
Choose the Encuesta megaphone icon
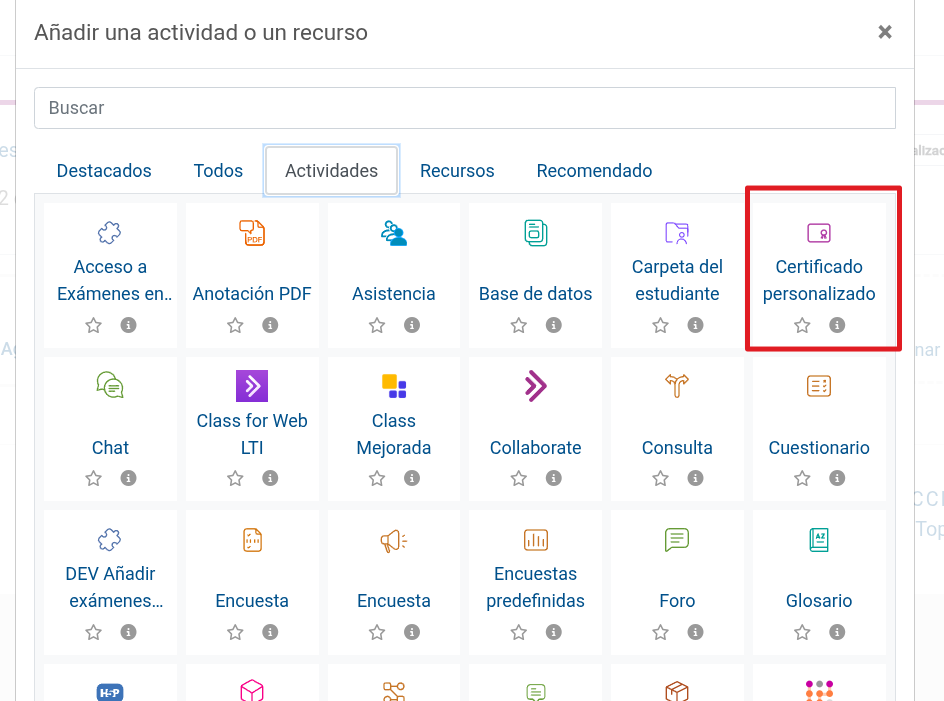pyautogui.click(x=394, y=541)
